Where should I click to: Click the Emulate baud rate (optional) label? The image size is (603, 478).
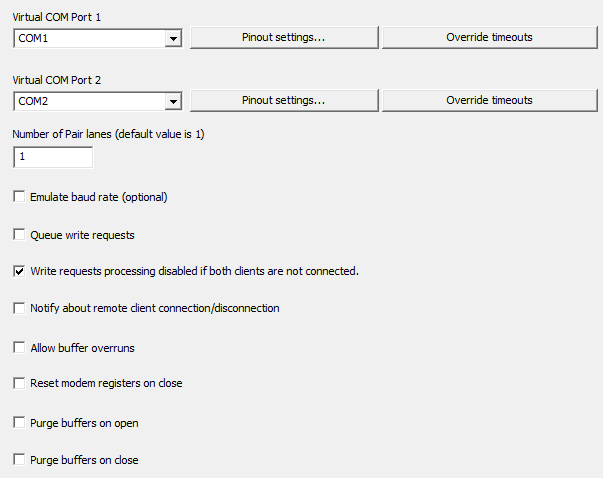[99, 197]
